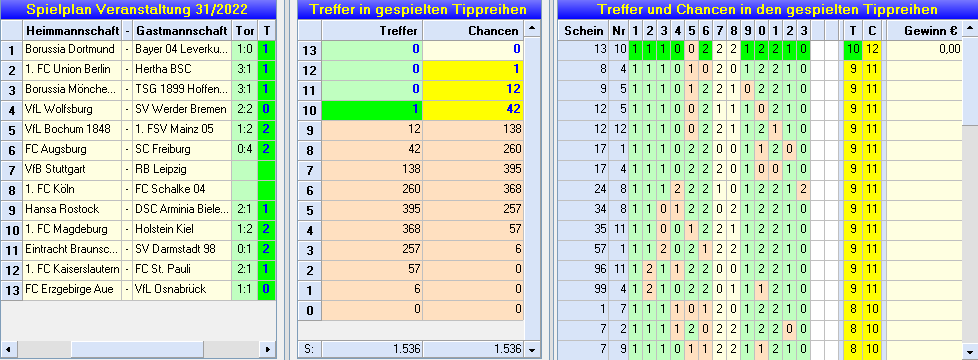Select VfL Wolfsburg home team
978x360 pixels.
72,110
